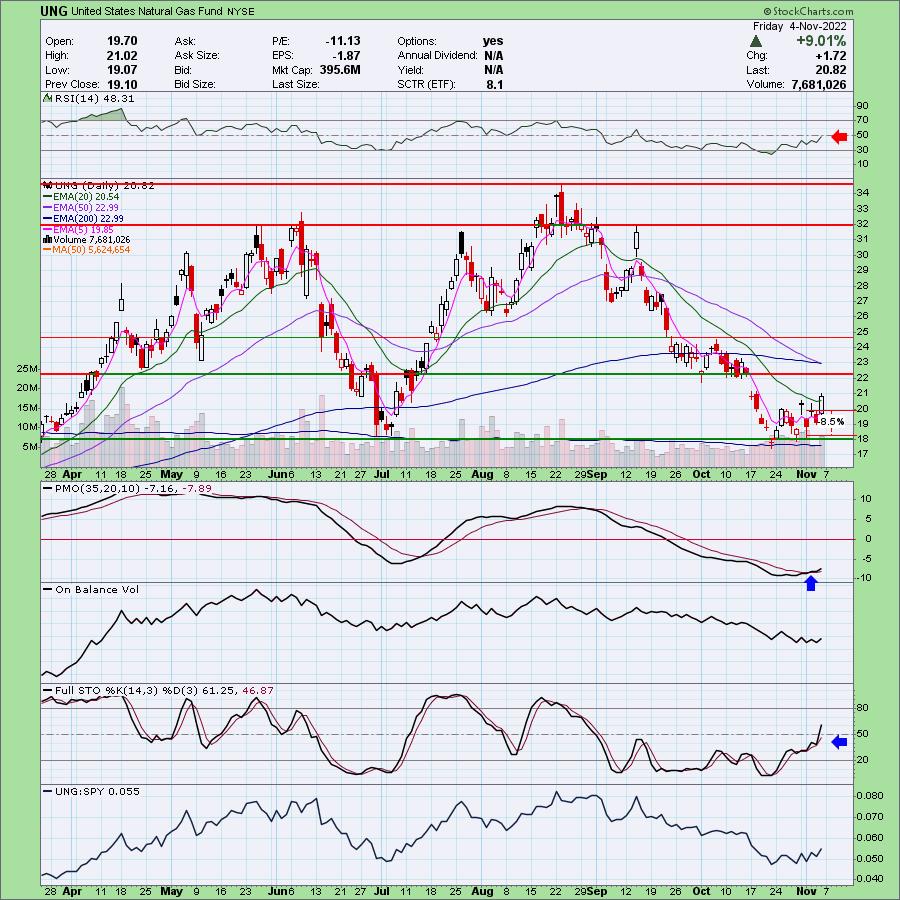
Task: Click the -8.5% annotation label on the price chart
Action: (x=831, y=422)
